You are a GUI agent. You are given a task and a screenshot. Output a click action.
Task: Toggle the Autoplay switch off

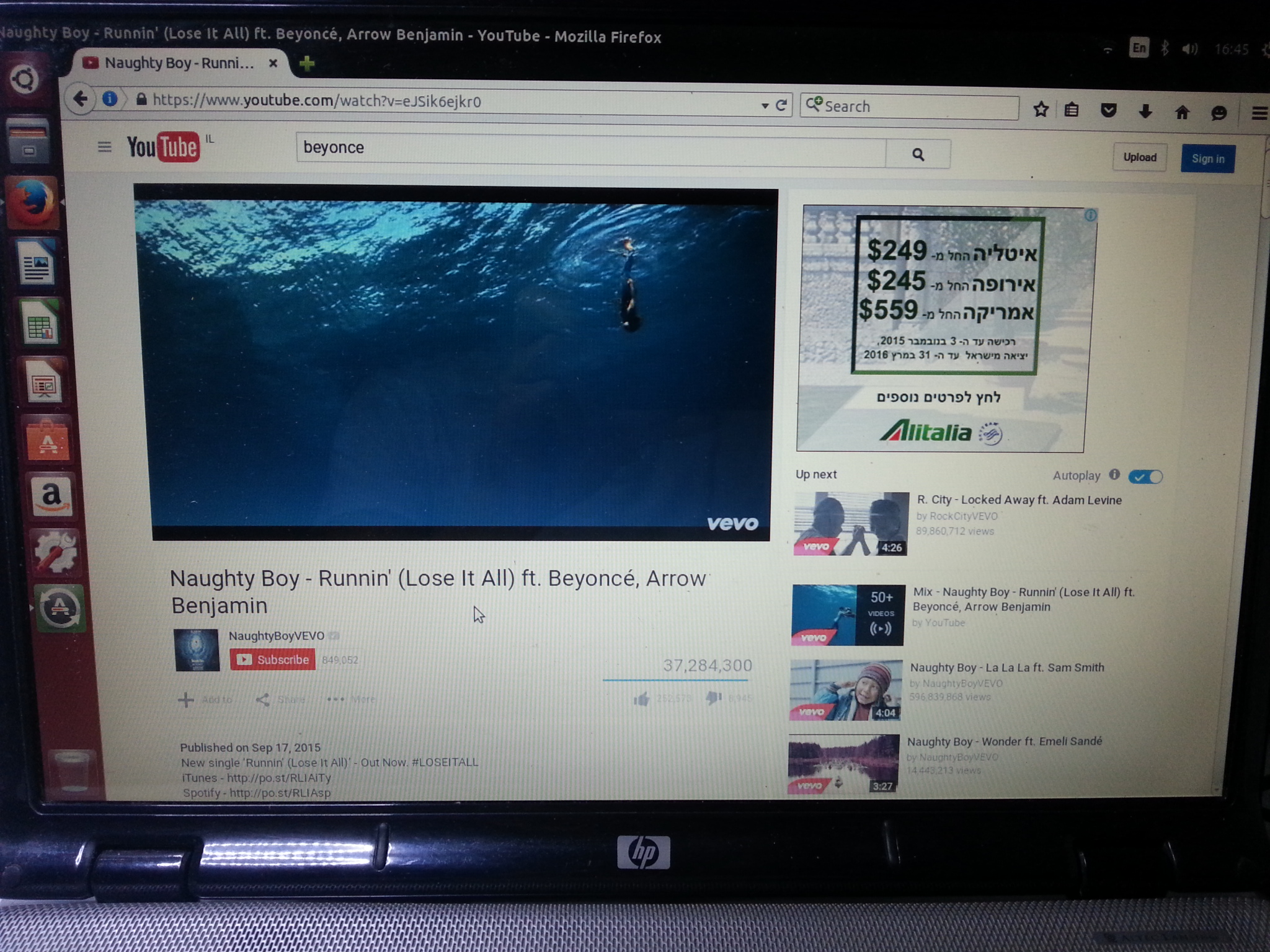(1145, 477)
